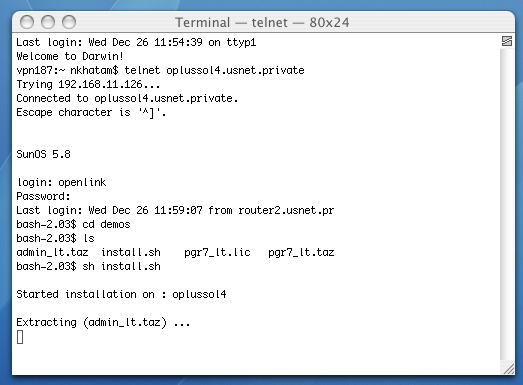Click the vertical scrollbar track
This screenshot has height=385, width=523.
(x=507, y=204)
